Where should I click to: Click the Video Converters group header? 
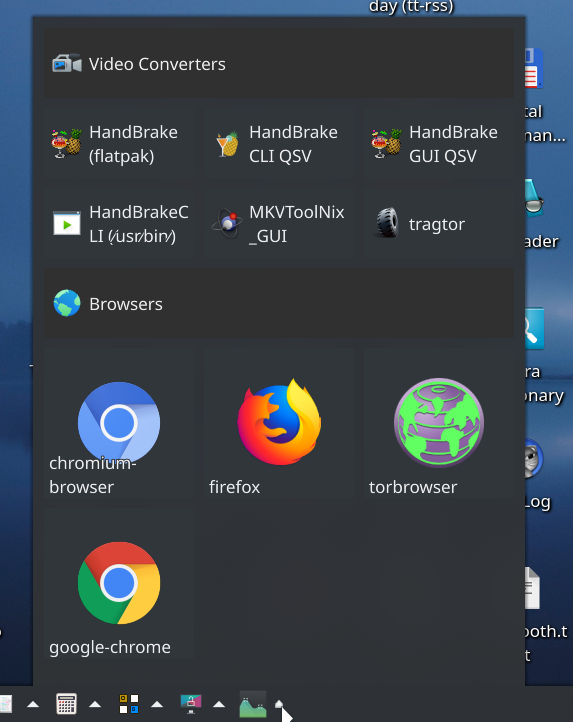tap(279, 64)
